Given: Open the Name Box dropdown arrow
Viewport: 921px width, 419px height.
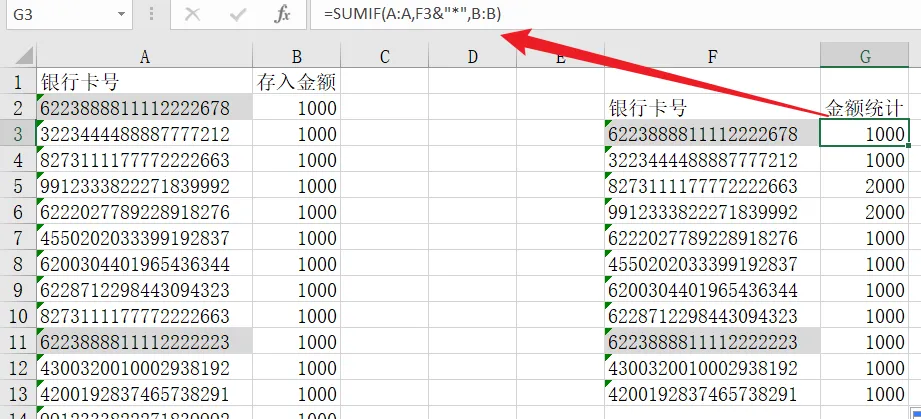Looking at the screenshot, I should point(120,15).
